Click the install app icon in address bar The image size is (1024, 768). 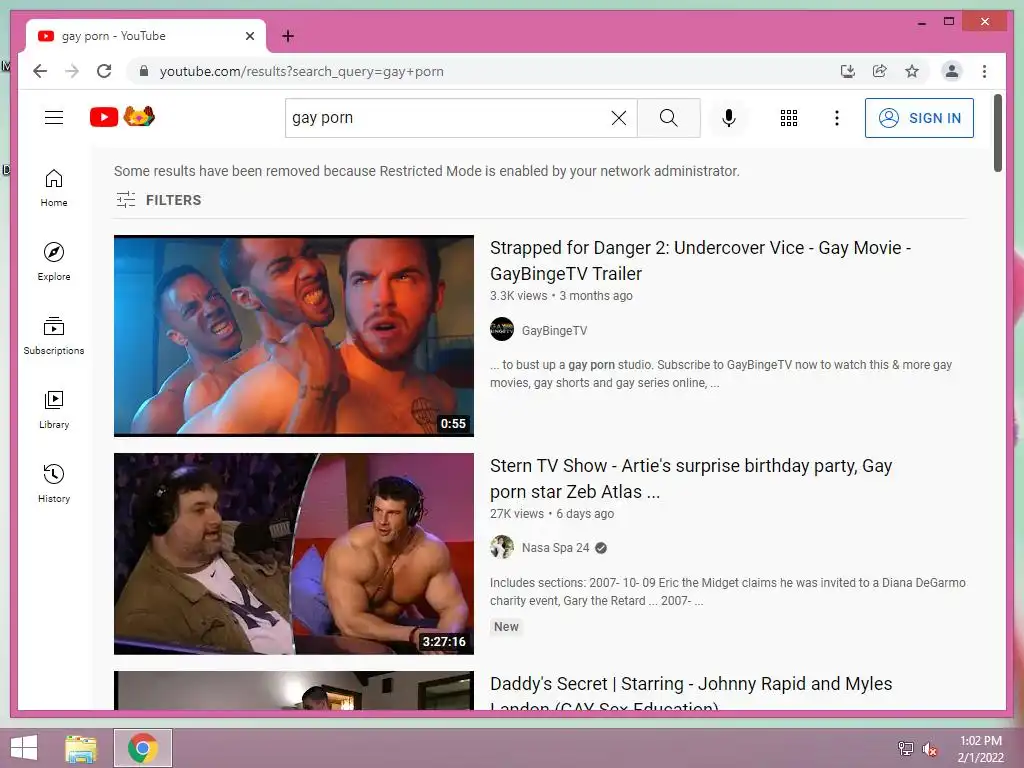[x=848, y=71]
